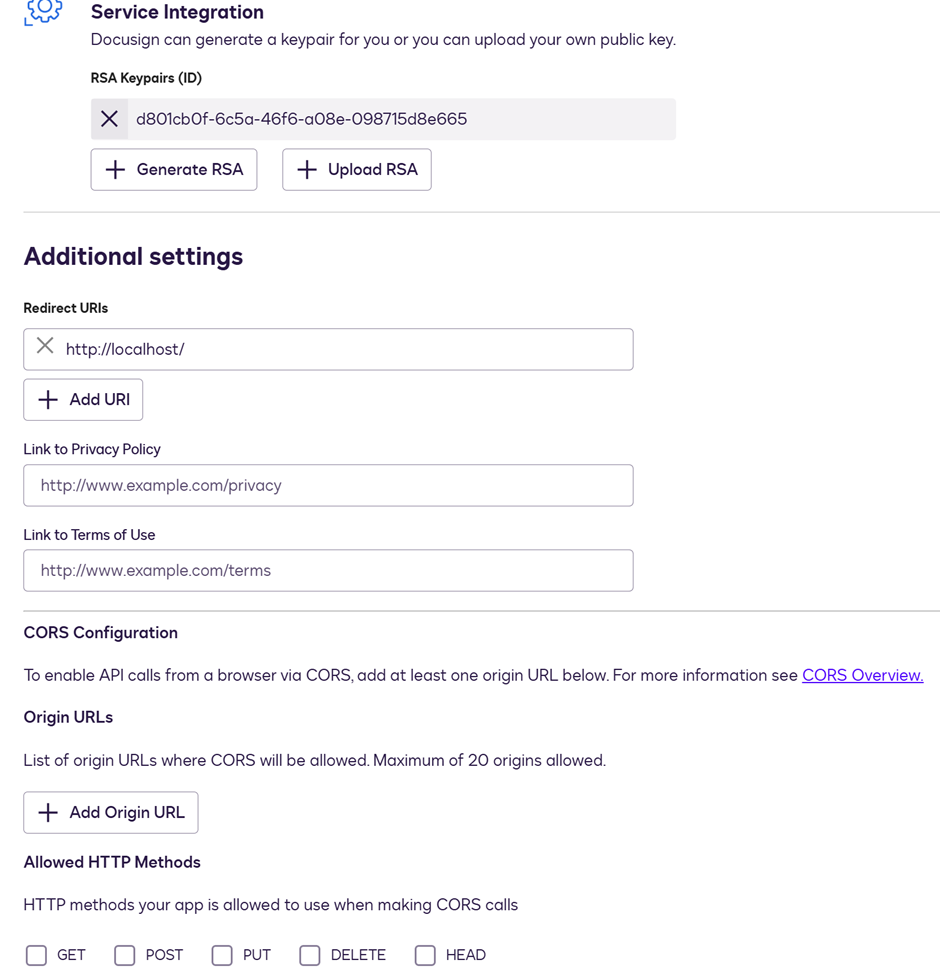Check the PUT HTTP method
Viewport: 940px width, 969px height.
tap(222, 955)
